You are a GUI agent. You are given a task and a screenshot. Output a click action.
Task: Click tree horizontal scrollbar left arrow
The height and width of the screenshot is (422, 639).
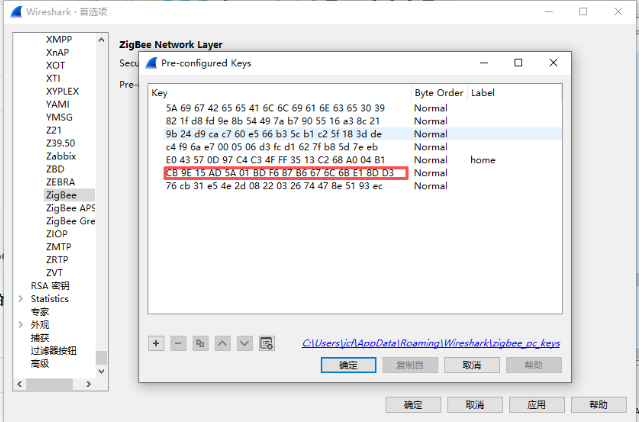[x=19, y=384]
